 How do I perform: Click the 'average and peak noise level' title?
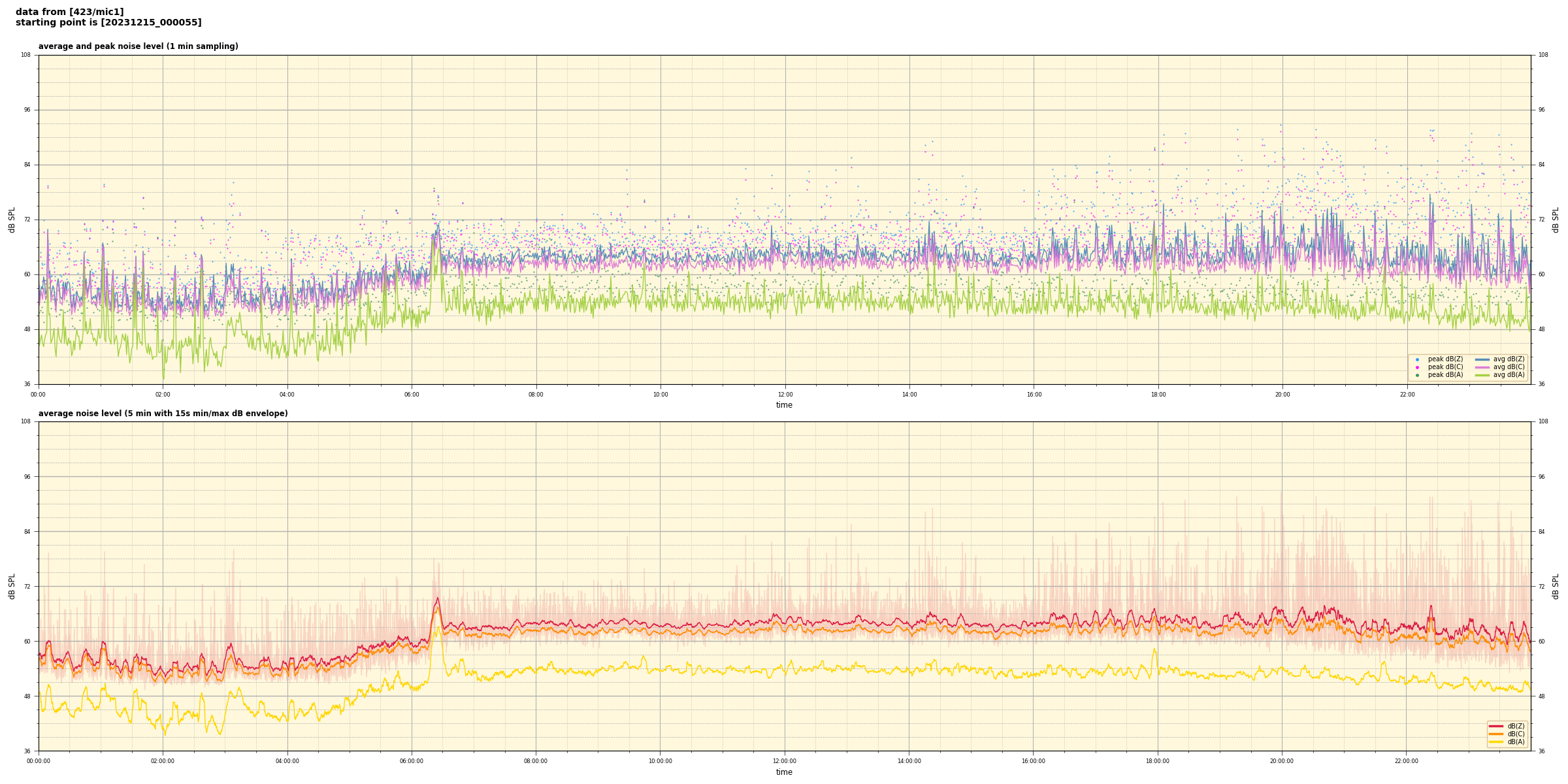tap(138, 46)
